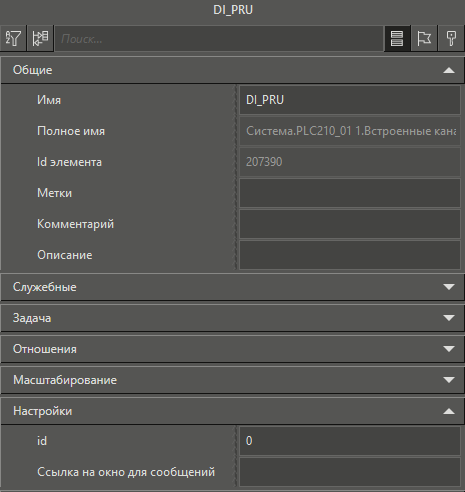Click the Полное имя property label

coord(71,131)
